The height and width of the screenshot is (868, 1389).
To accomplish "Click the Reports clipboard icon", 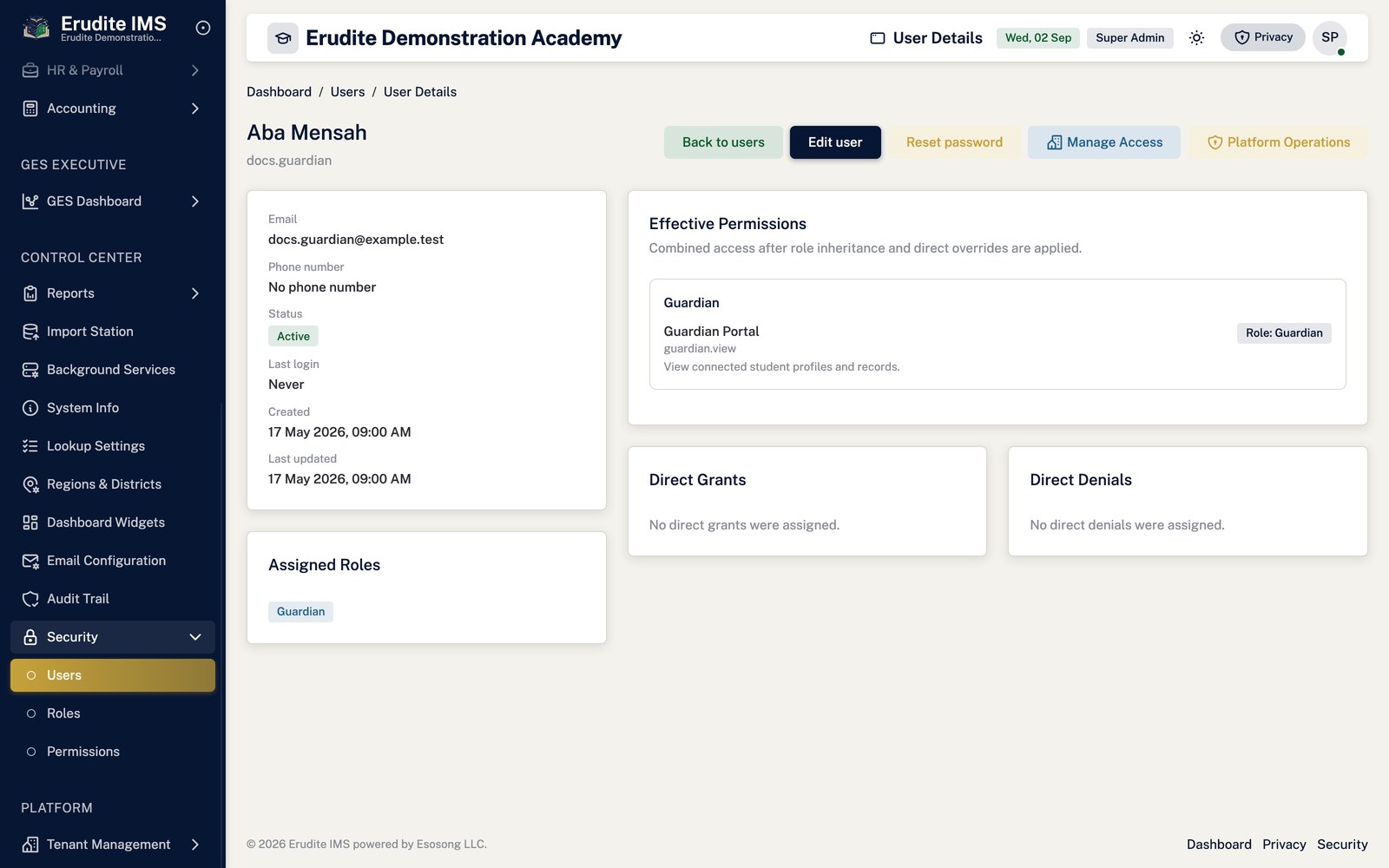I will [x=30, y=293].
